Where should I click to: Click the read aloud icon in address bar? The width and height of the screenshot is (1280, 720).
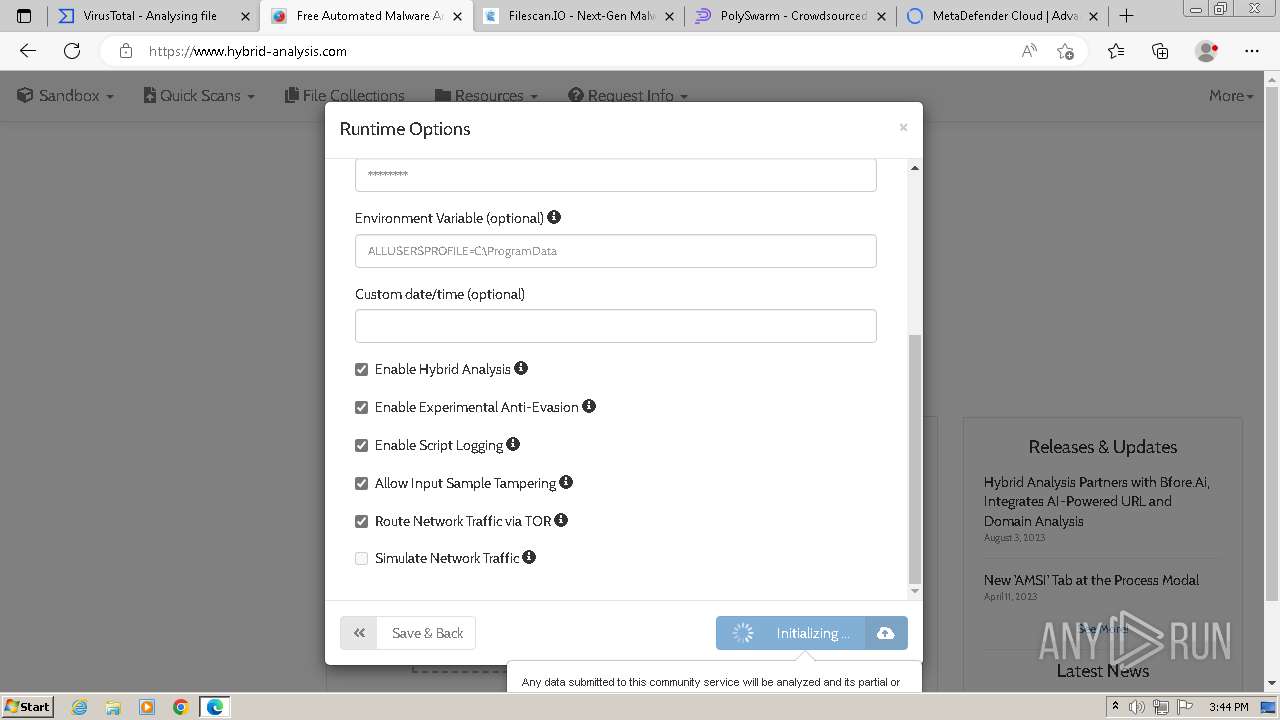pyautogui.click(x=1029, y=51)
